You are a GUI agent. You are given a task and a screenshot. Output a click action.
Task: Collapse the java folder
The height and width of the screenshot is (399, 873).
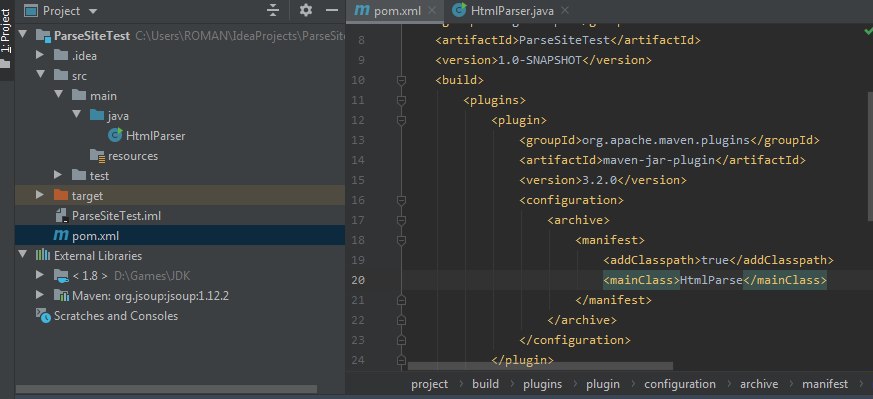(76, 115)
